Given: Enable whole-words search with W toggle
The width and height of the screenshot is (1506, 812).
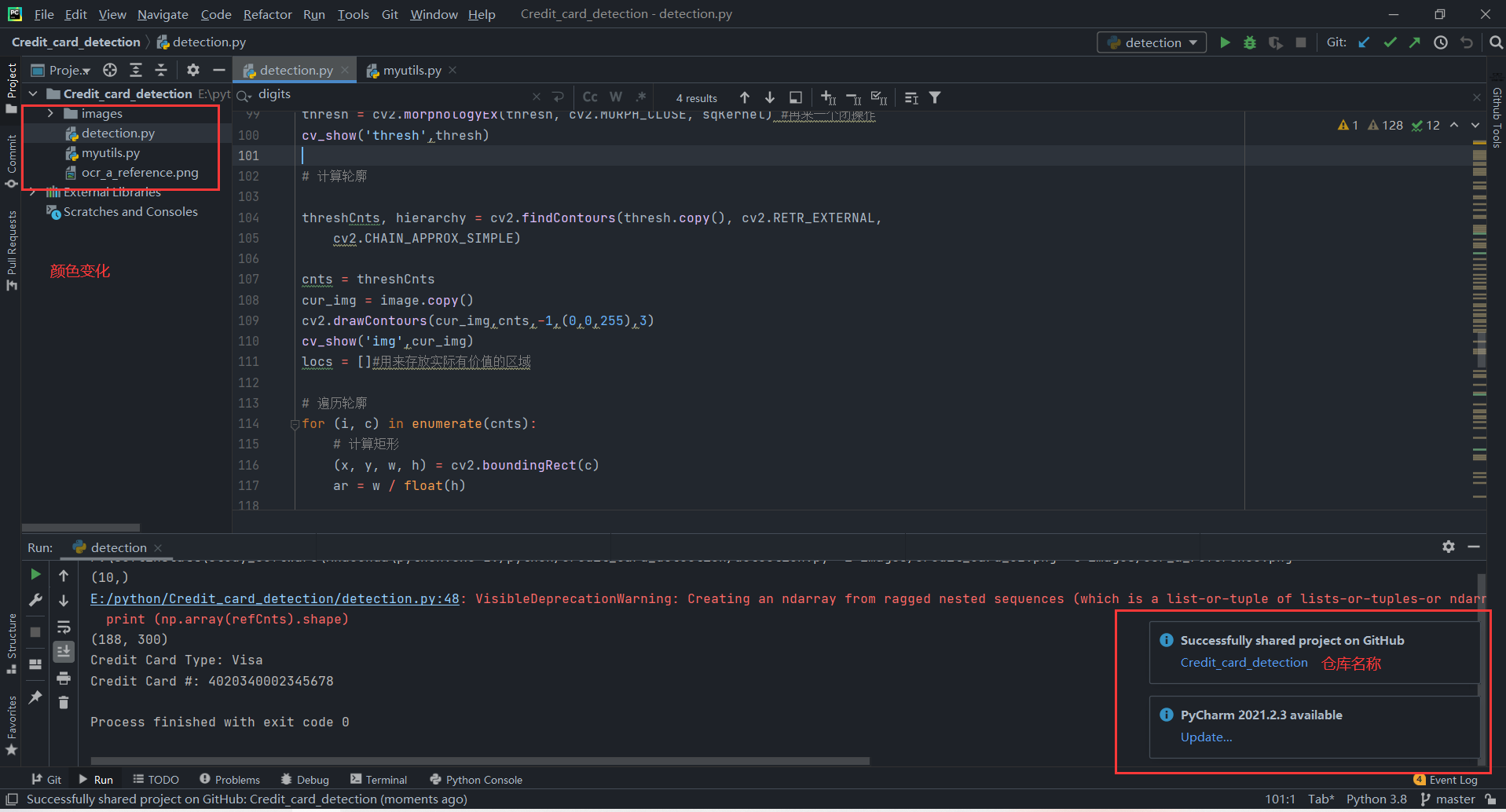Looking at the screenshot, I should point(615,97).
